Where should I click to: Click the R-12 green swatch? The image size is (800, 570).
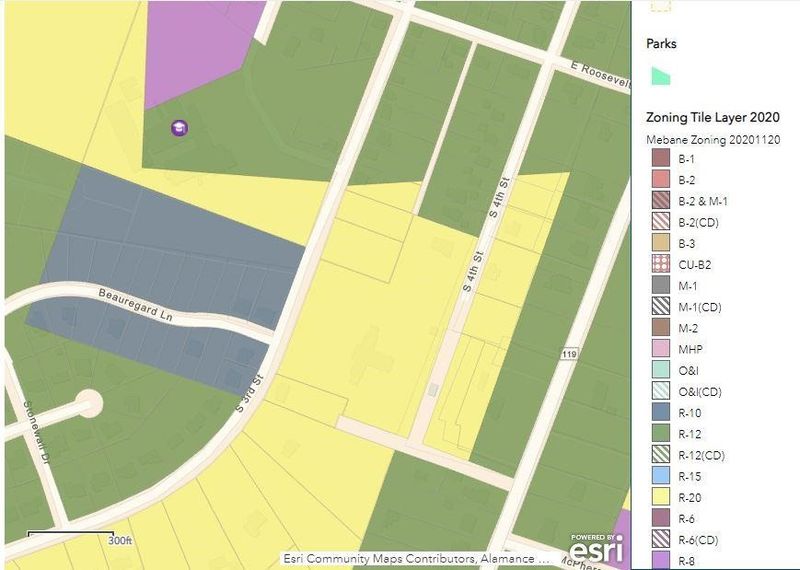(661, 433)
